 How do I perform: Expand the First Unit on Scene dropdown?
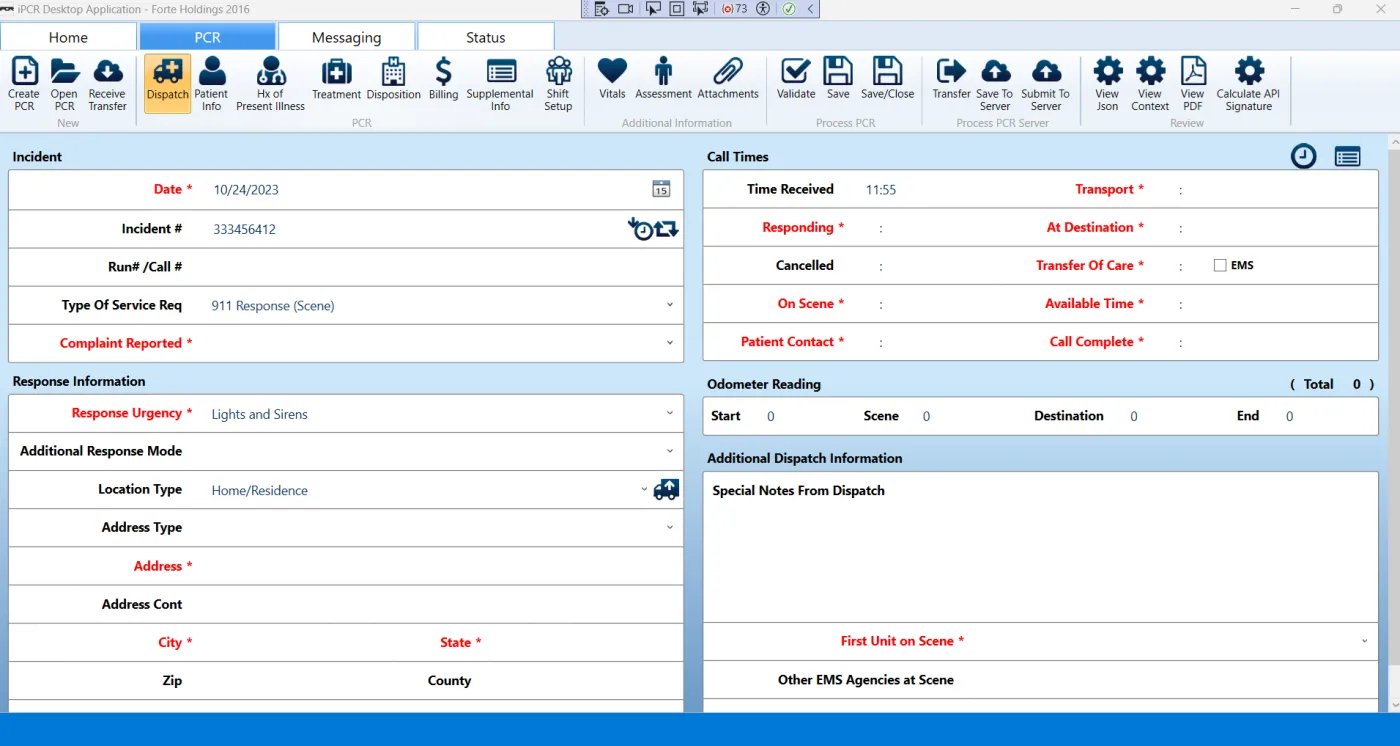click(x=1365, y=641)
